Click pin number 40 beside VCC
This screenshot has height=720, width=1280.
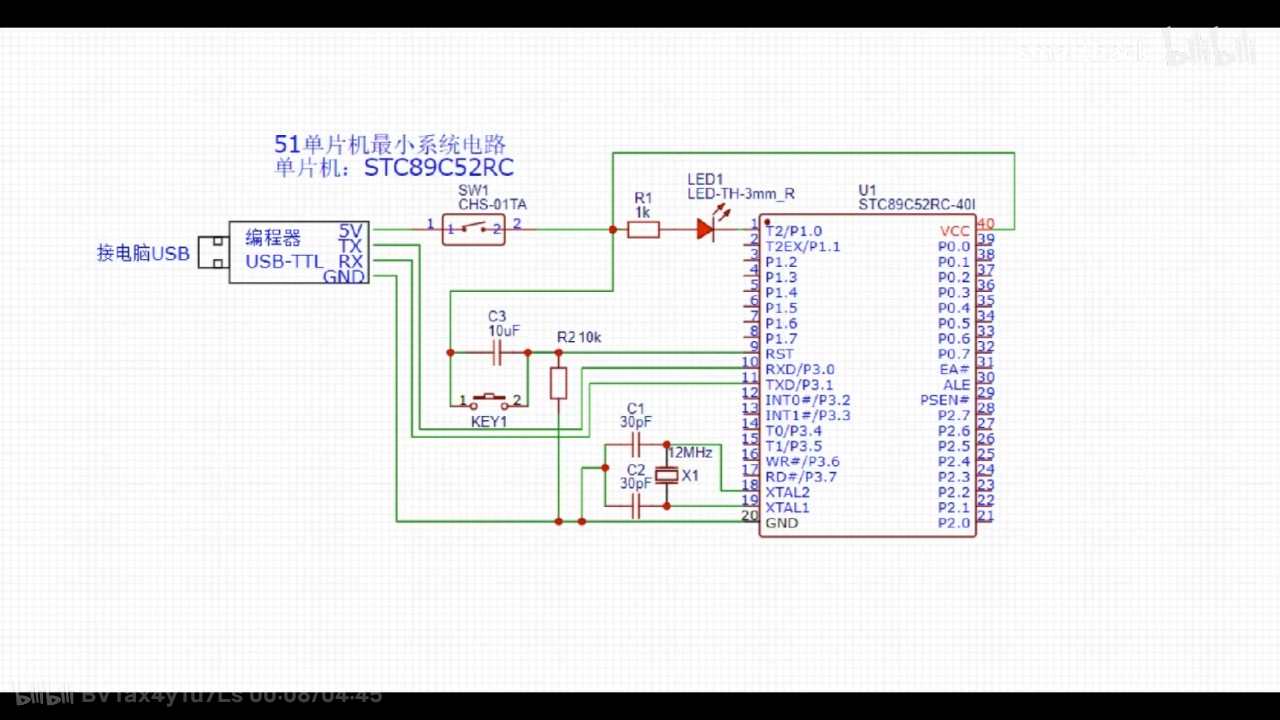point(986,224)
